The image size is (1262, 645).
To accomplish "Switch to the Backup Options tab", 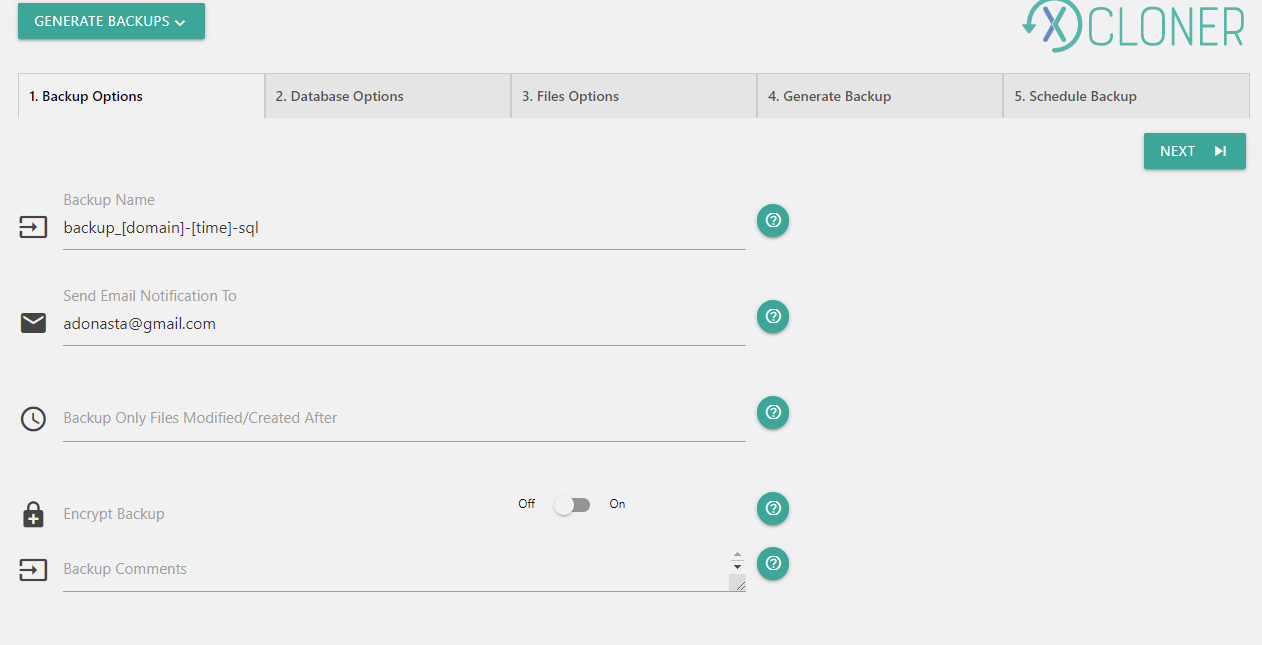I will pyautogui.click(x=141, y=96).
